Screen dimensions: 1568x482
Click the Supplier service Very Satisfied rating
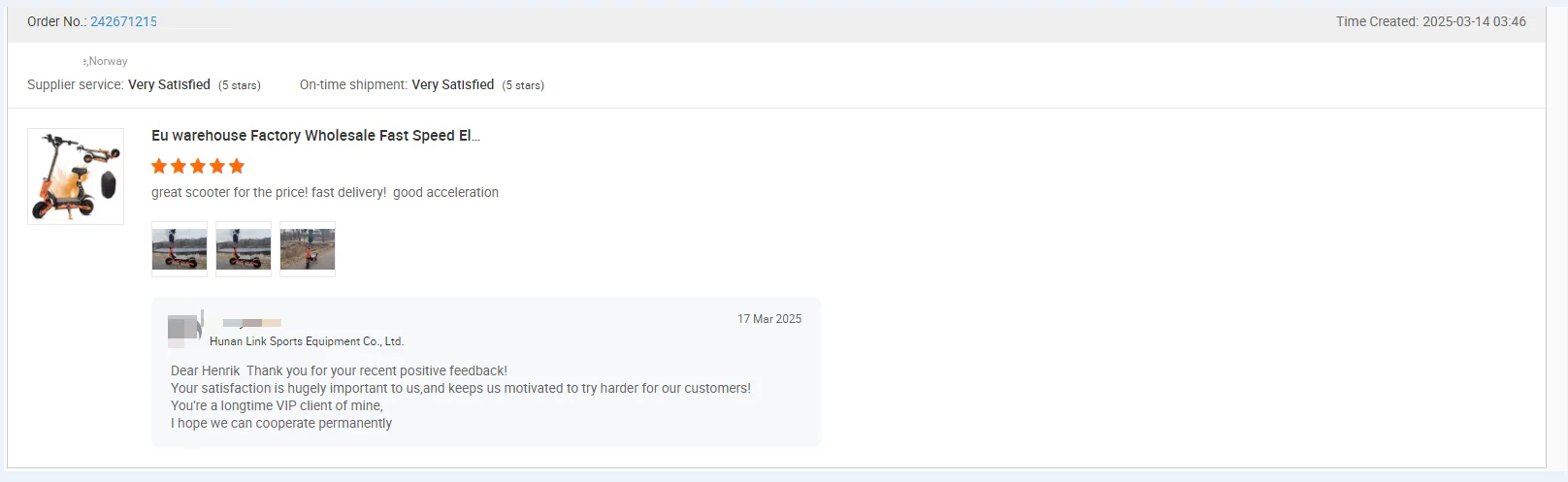coord(169,85)
